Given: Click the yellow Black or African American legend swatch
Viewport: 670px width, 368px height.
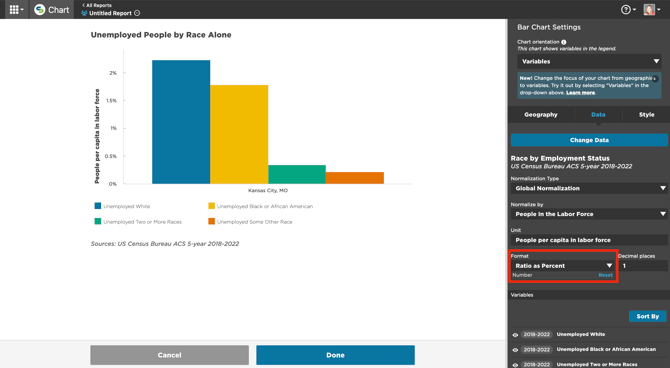Looking at the screenshot, I should pyautogui.click(x=212, y=206).
